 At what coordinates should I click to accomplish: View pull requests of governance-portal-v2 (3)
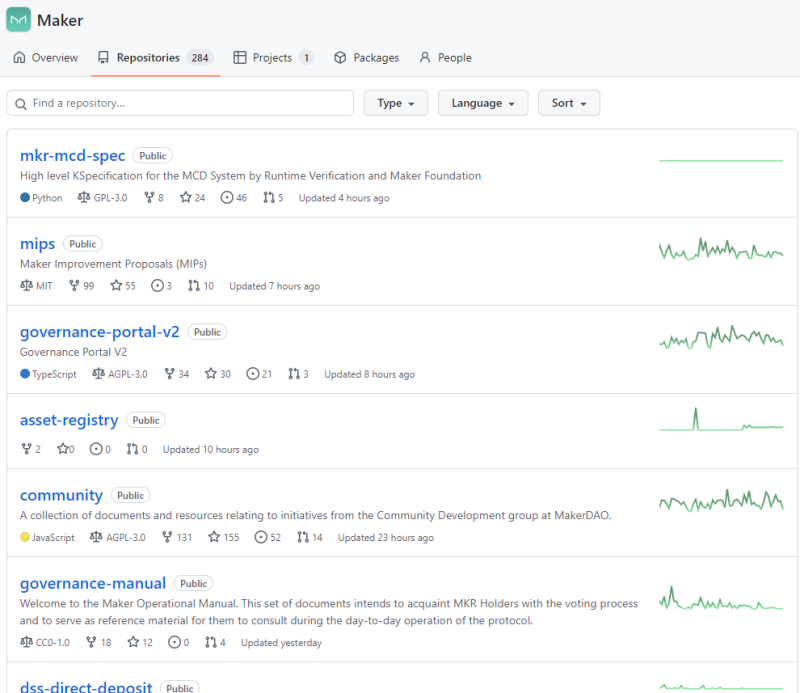point(298,374)
